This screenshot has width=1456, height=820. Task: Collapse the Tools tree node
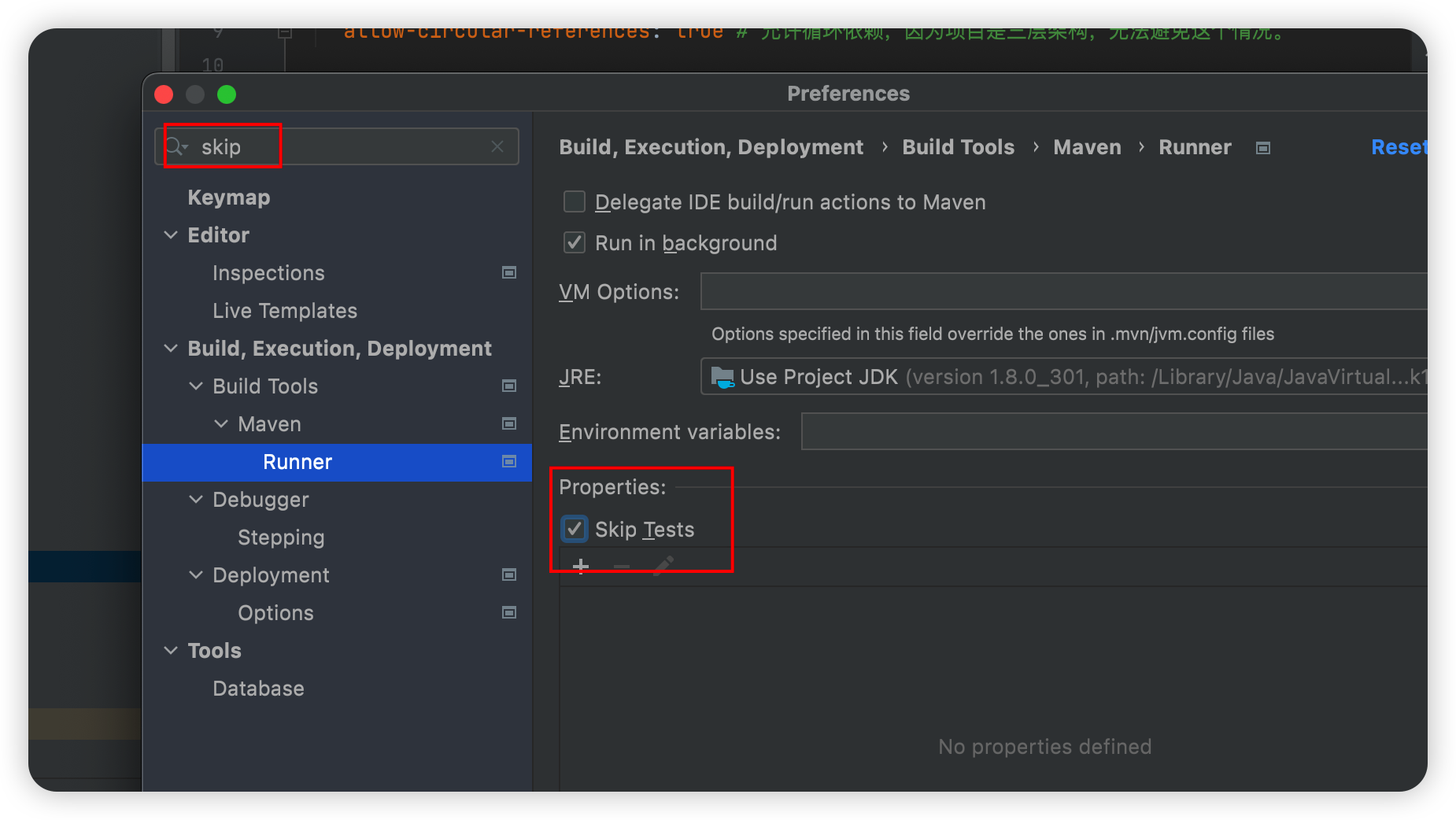[171, 650]
